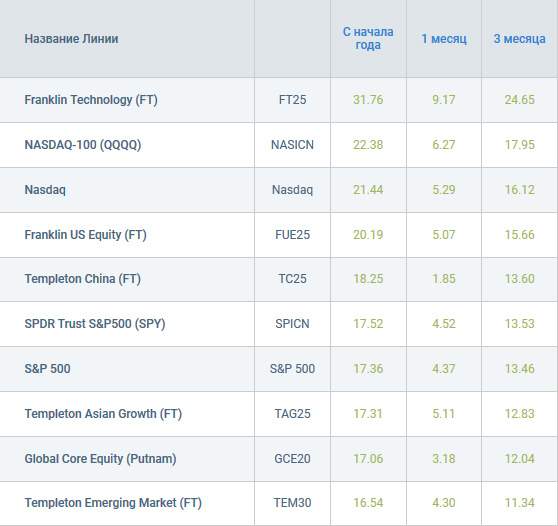The image size is (558, 526).
Task: Select the 16.54 year-to-date value
Action: 368,503
